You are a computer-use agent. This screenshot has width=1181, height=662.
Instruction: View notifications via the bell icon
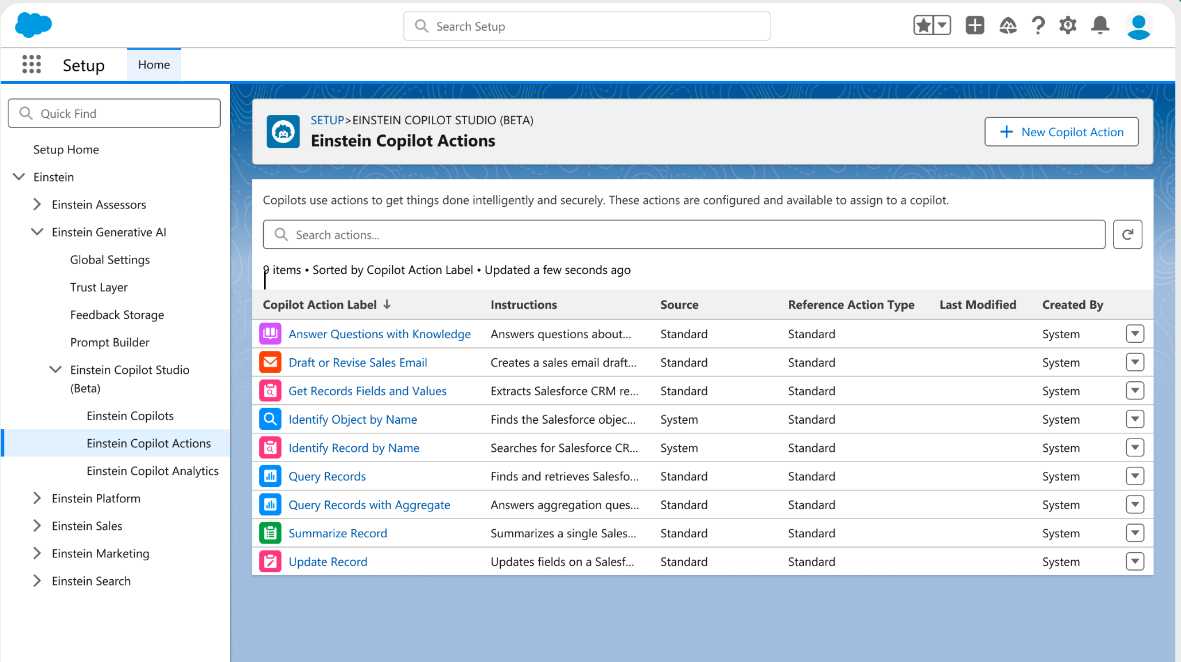(1101, 25)
